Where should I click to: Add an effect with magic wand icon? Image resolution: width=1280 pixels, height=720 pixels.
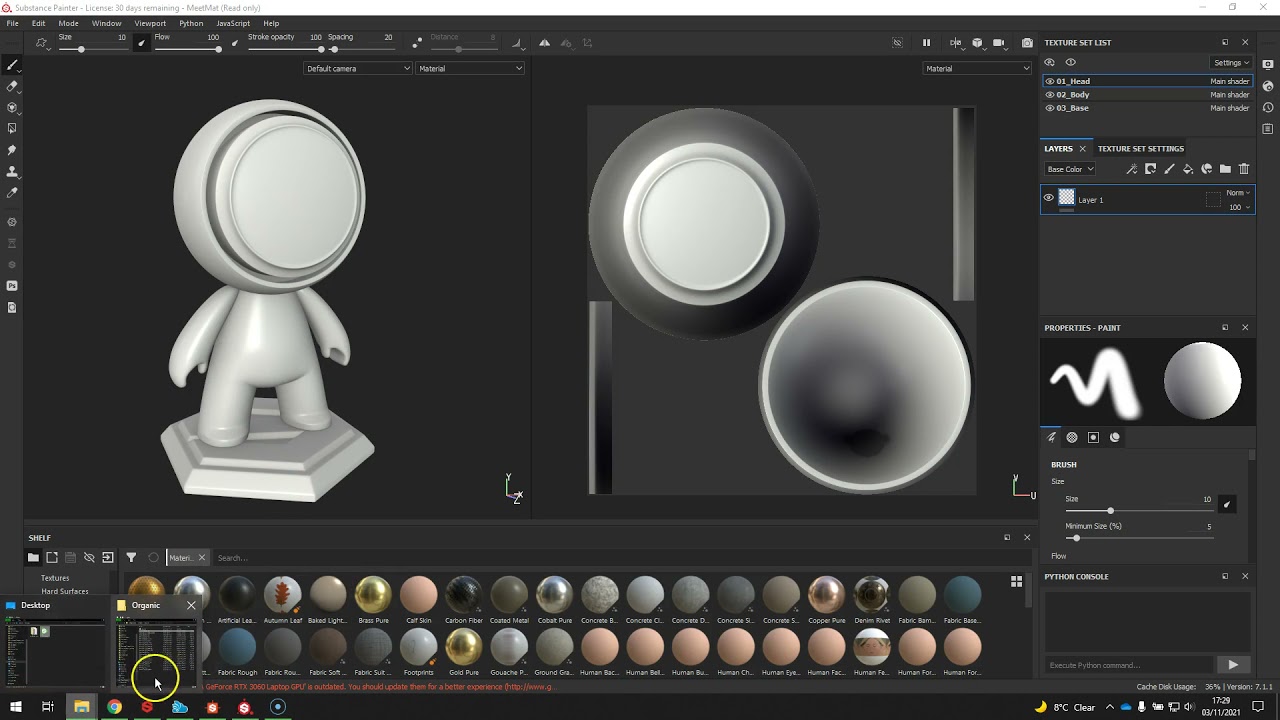(x=1132, y=169)
